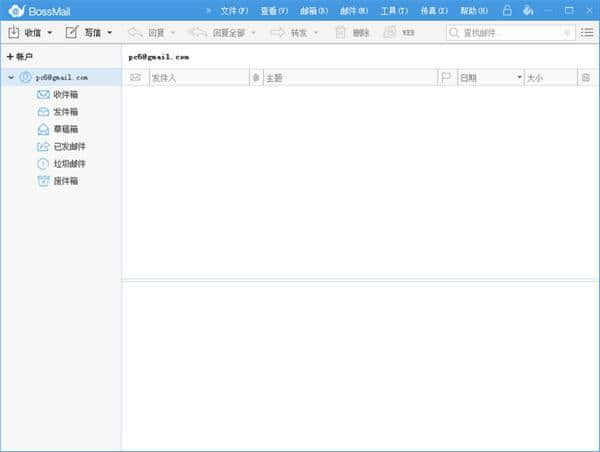Select the 废件箱 trash folder
Image resolution: width=600 pixels, height=452 pixels.
(66, 181)
